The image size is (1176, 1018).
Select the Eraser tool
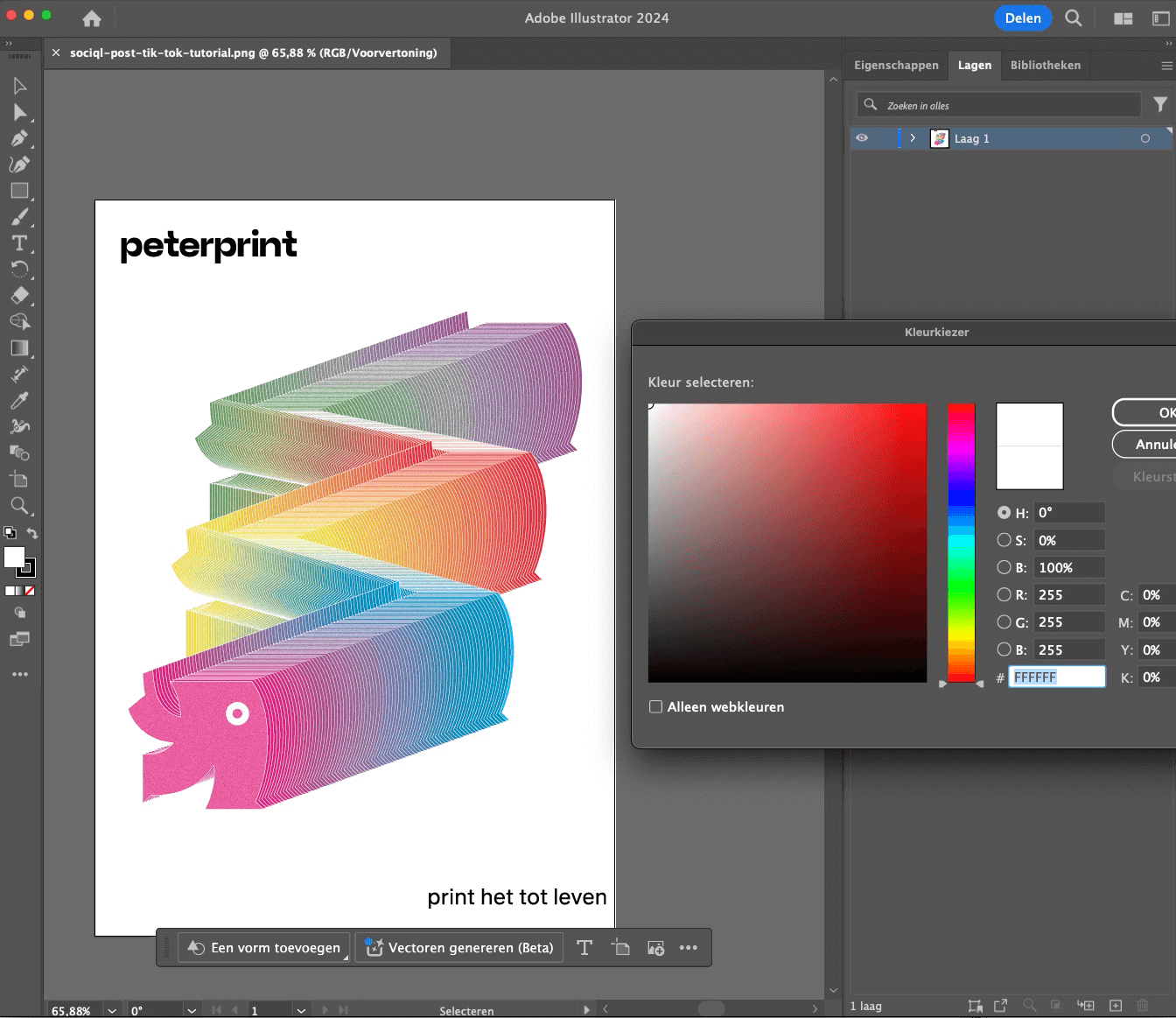(19, 295)
